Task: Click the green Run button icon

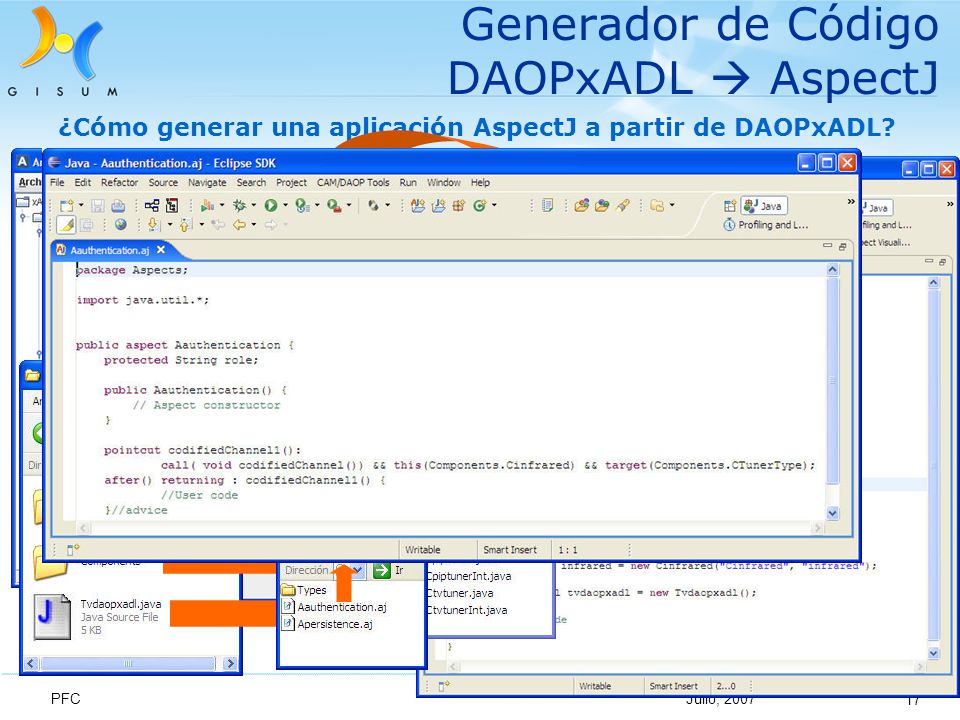Action: pos(271,206)
